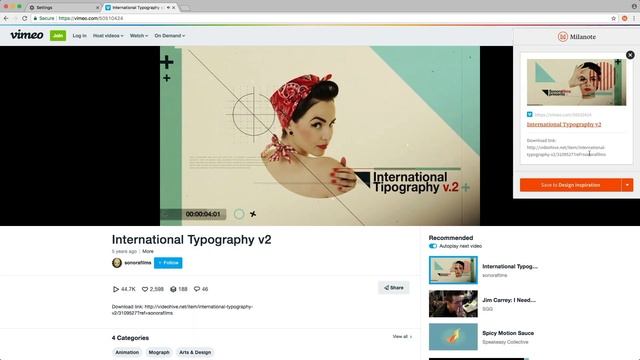Click Spicy Motion Sauce title
This screenshot has height=360, width=640.
[x=508, y=333]
